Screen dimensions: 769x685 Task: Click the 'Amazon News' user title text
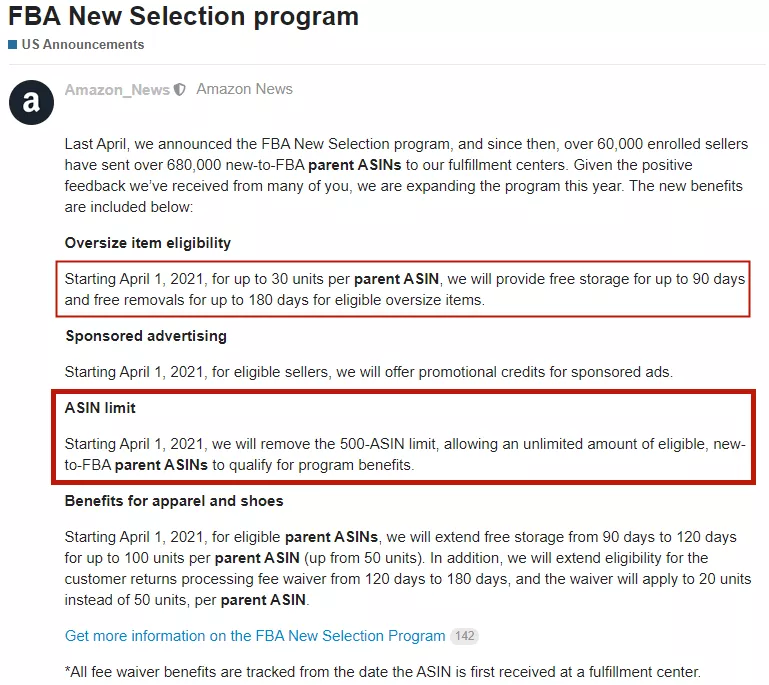244,89
